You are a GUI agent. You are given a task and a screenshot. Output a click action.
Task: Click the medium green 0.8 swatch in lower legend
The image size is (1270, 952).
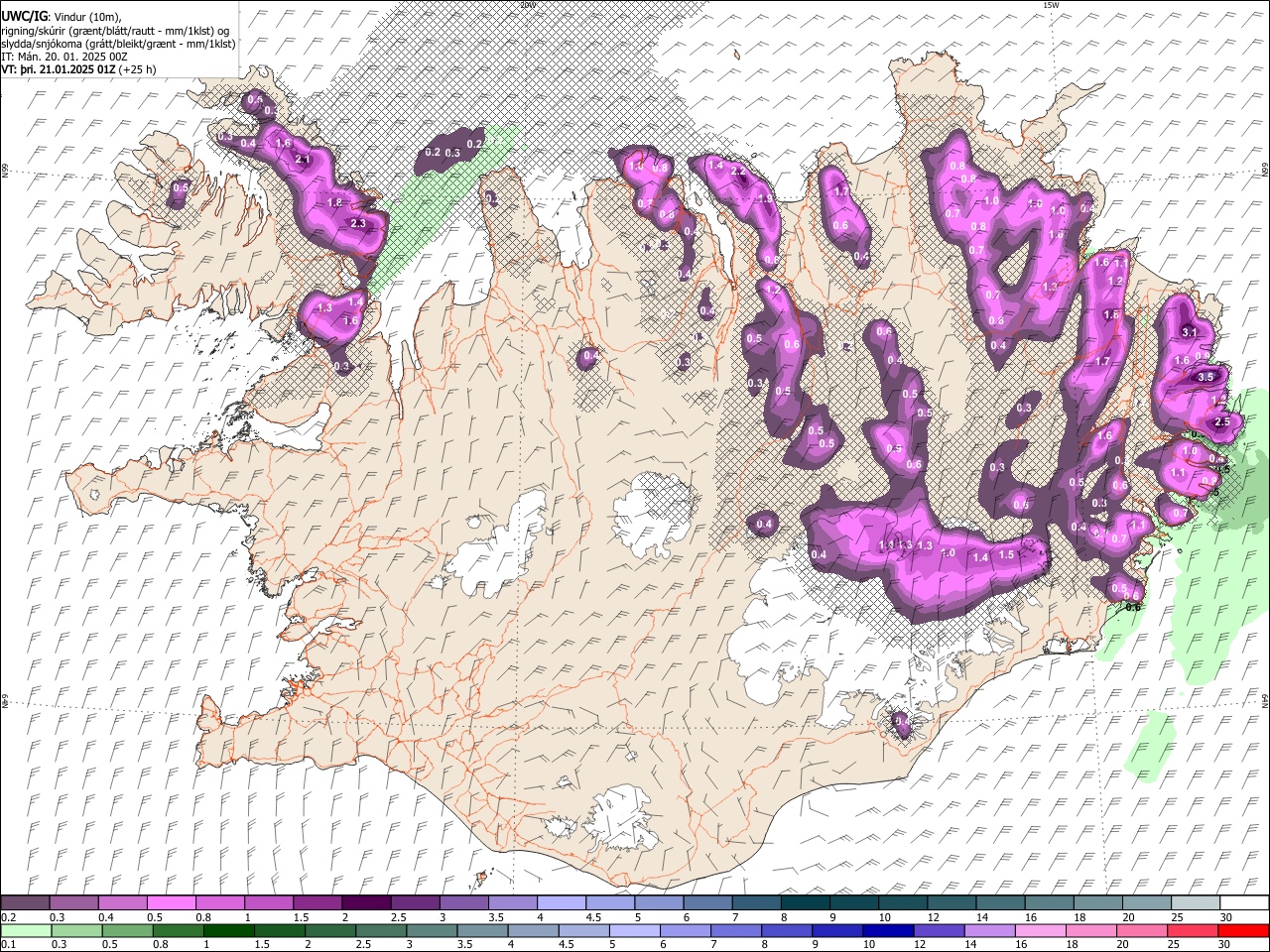pyautogui.click(x=178, y=931)
